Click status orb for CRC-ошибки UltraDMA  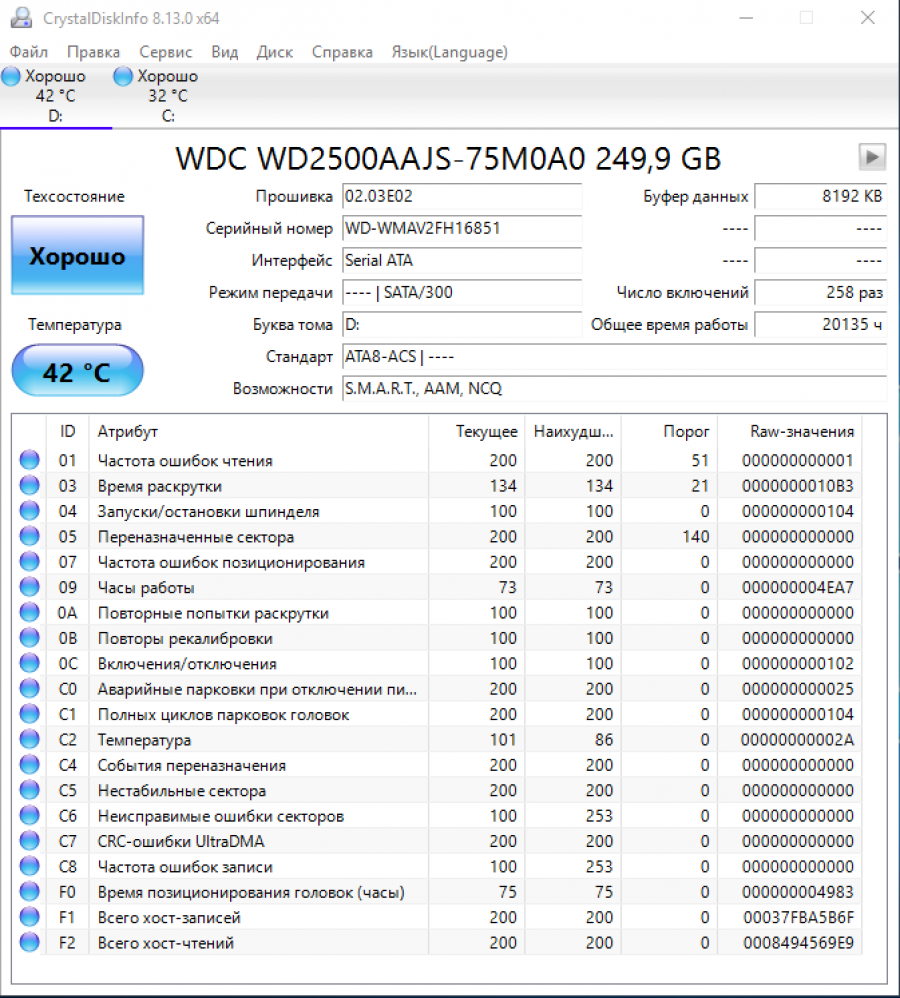pyautogui.click(x=29, y=841)
